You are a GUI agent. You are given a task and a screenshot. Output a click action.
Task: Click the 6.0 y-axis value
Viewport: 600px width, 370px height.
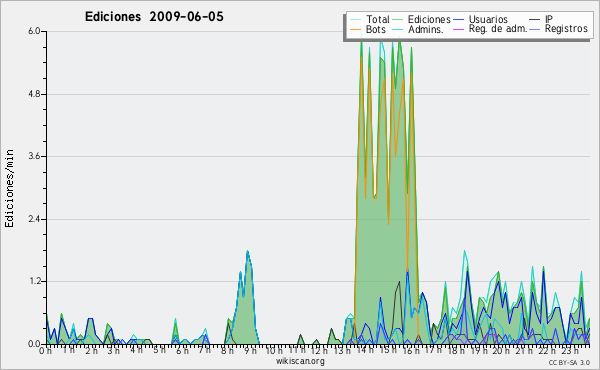pos(34,31)
